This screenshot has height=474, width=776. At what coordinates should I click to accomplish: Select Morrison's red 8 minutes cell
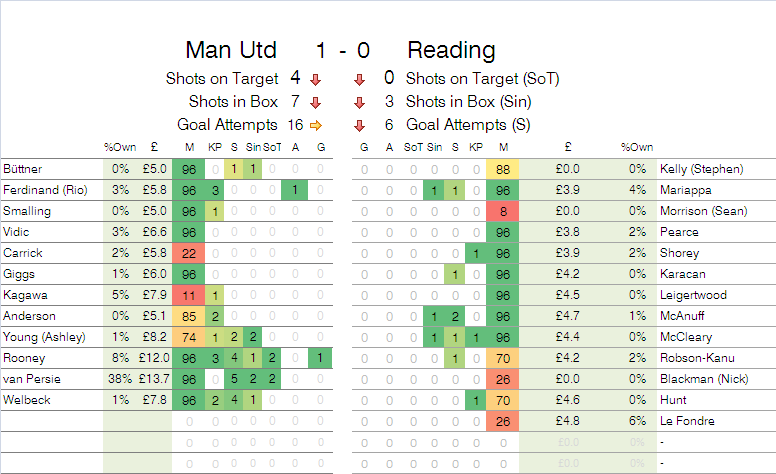pyautogui.click(x=502, y=211)
